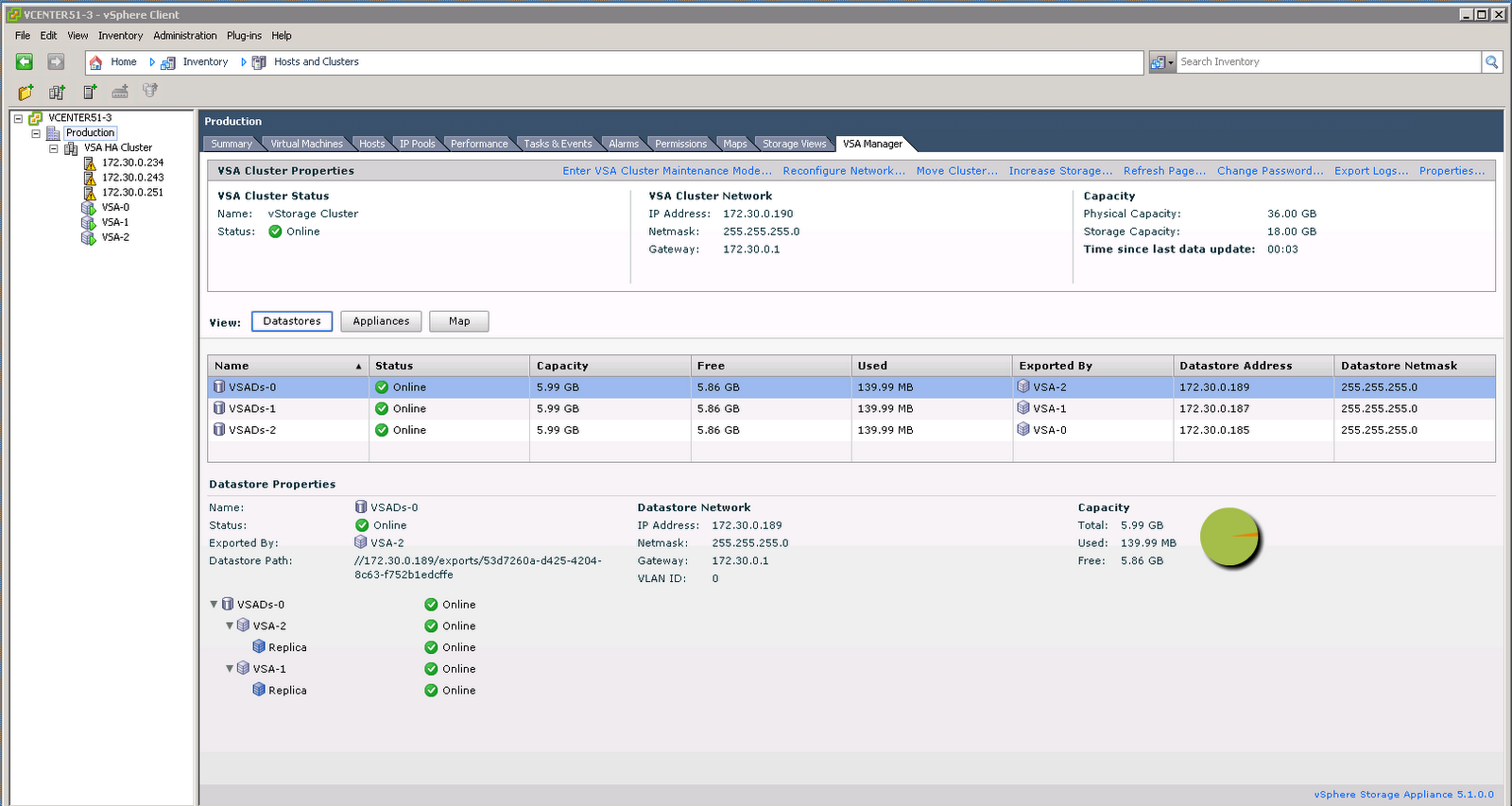Collapse the Production datacenter node
The width and height of the screenshot is (1512, 806).
click(x=36, y=133)
